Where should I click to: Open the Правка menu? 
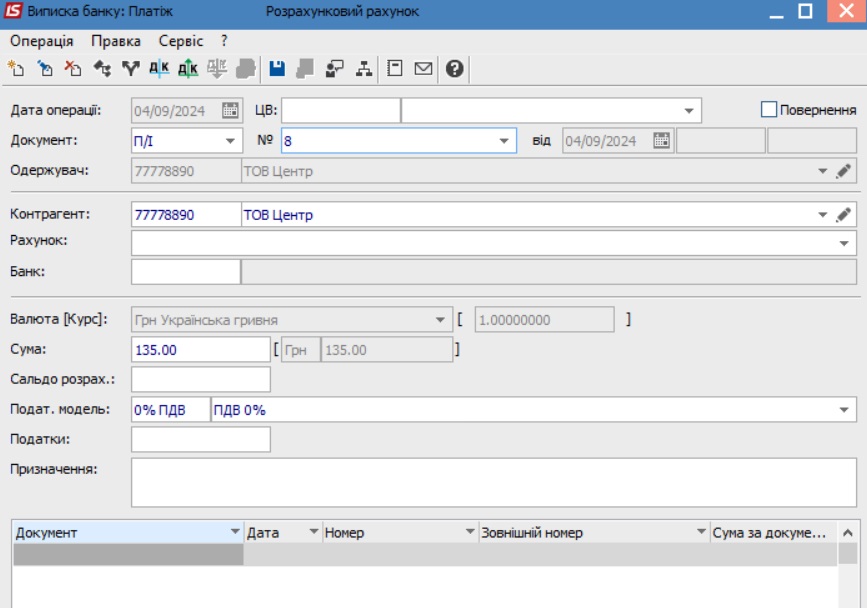click(x=116, y=41)
